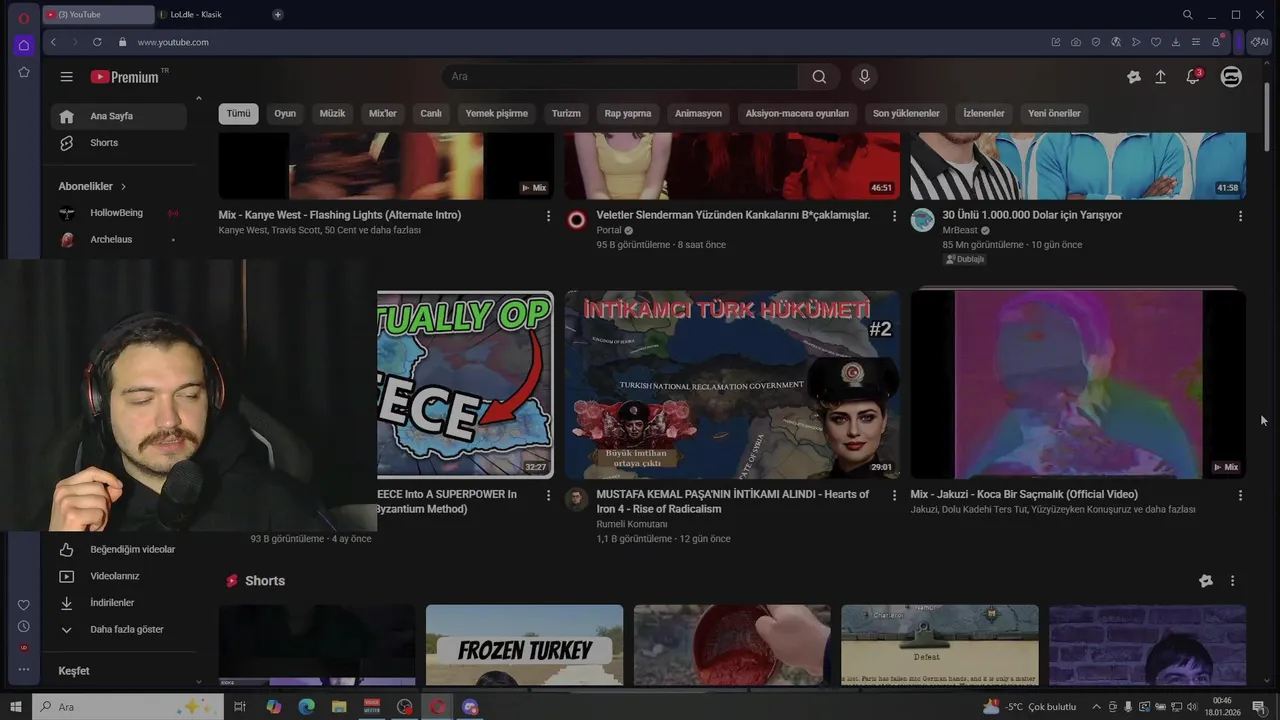This screenshot has height=720, width=1280.
Task: Open Windows notification center icon
Action: tap(1259, 707)
